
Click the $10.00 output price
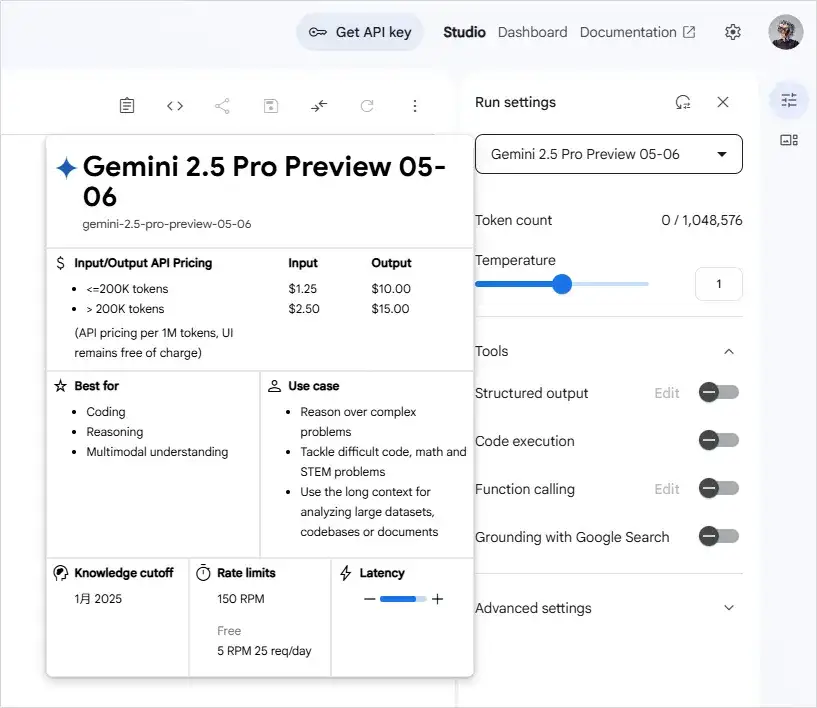391,289
